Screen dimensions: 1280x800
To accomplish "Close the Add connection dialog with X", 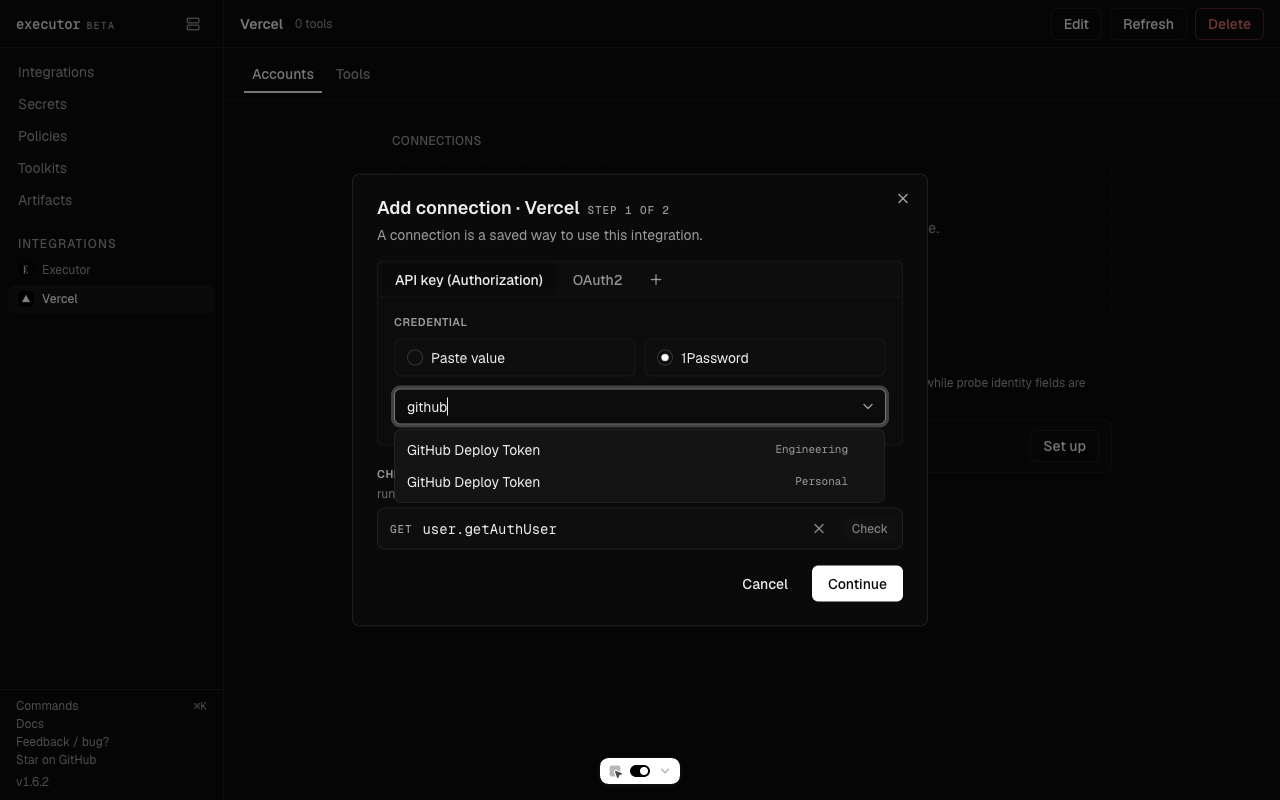I will (x=903, y=199).
